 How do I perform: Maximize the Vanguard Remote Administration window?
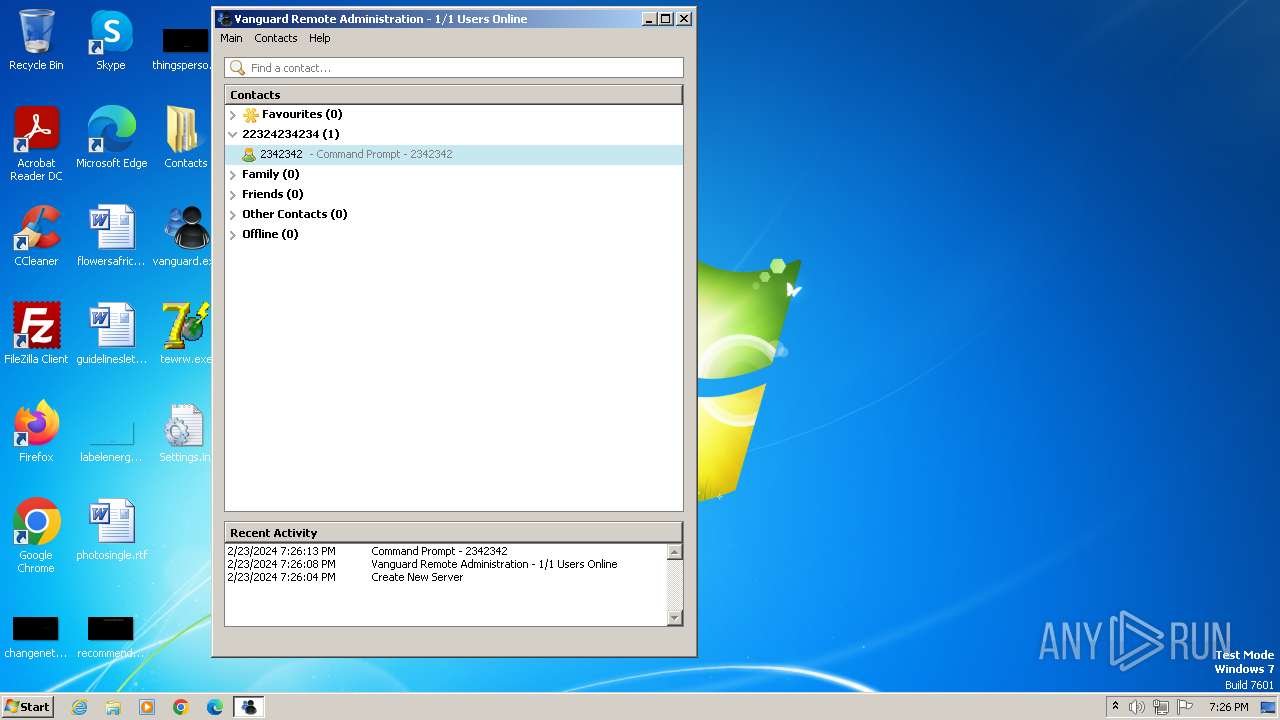click(x=666, y=19)
